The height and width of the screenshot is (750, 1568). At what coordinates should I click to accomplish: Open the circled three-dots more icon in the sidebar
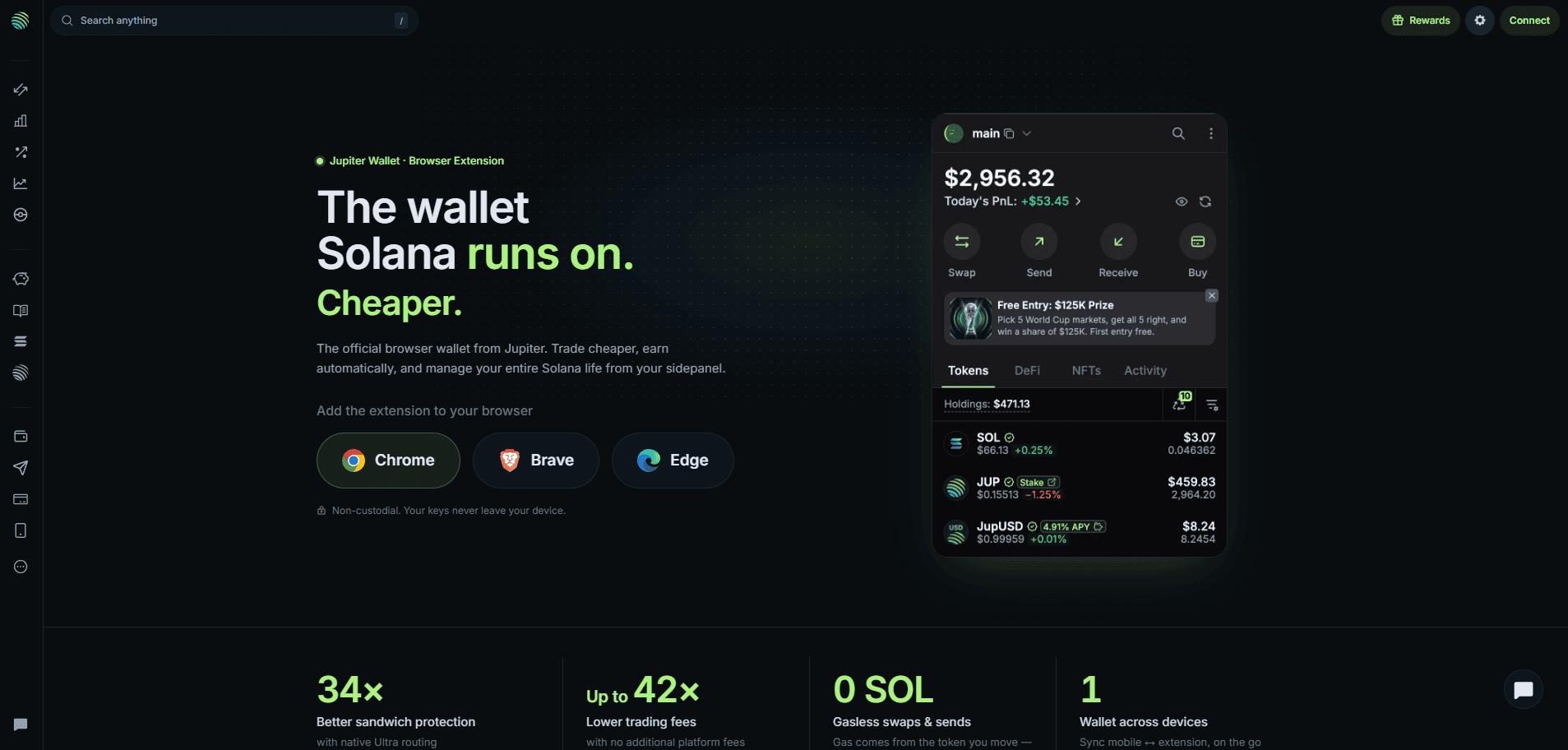pyautogui.click(x=21, y=567)
